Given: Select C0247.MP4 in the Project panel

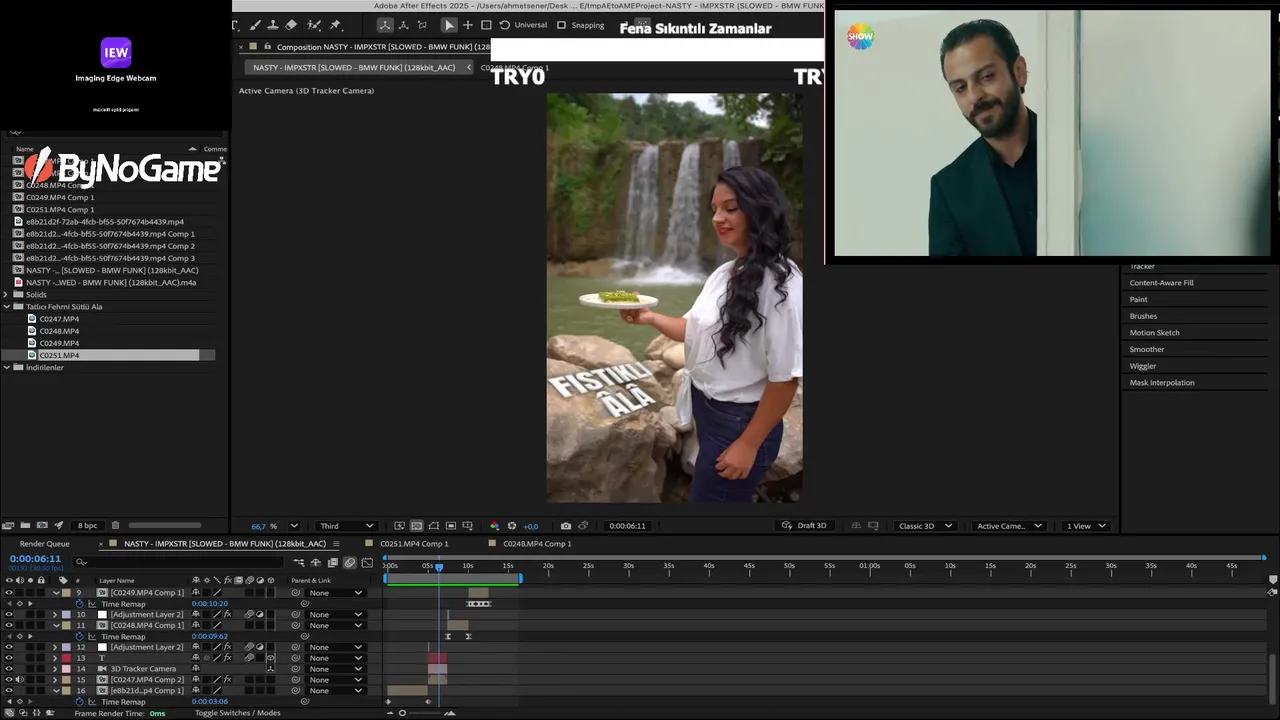Looking at the screenshot, I should point(59,319).
